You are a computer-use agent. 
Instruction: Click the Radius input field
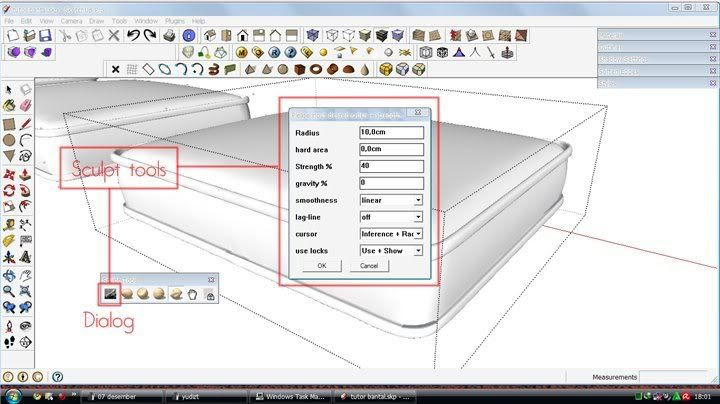(391, 132)
